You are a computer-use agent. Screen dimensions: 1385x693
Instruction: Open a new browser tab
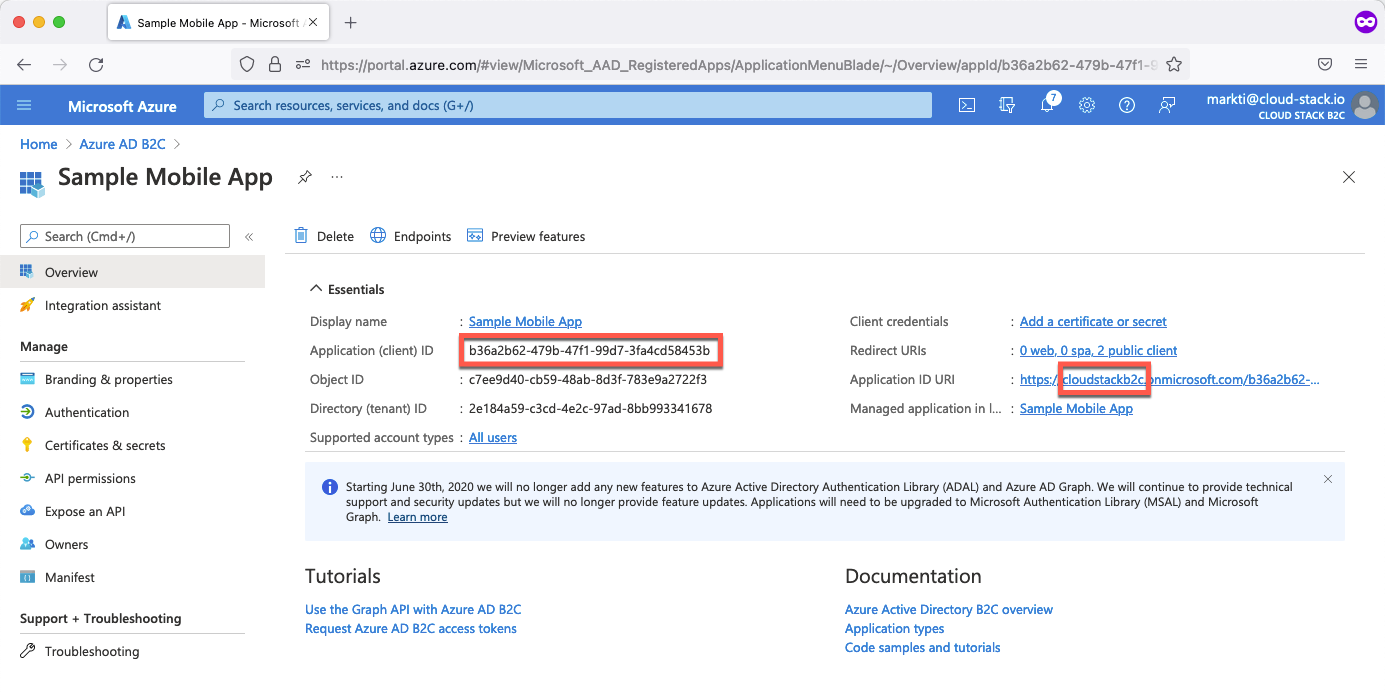350,22
